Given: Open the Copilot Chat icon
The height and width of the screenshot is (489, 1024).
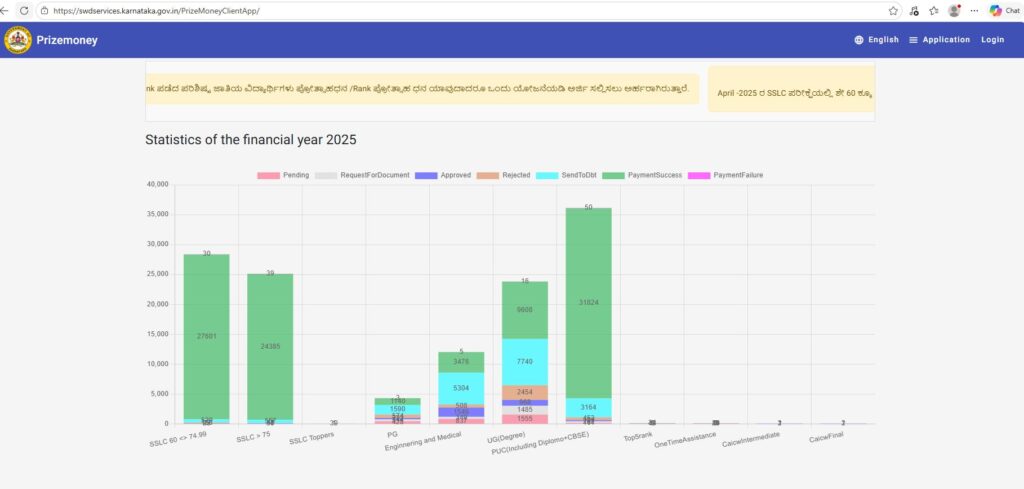Looking at the screenshot, I should pos(1003,10).
